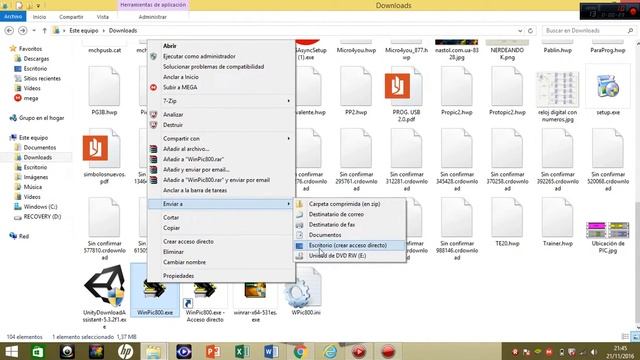Choose Ejecutar como administrador
640x360 pixels.
point(221,56)
